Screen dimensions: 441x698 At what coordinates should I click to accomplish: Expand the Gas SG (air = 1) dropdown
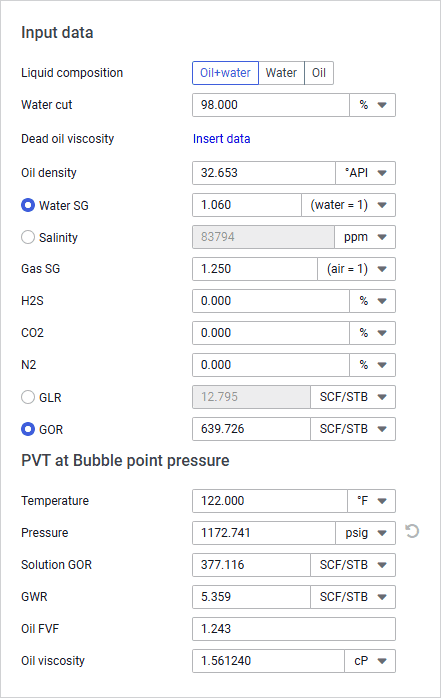(356, 269)
